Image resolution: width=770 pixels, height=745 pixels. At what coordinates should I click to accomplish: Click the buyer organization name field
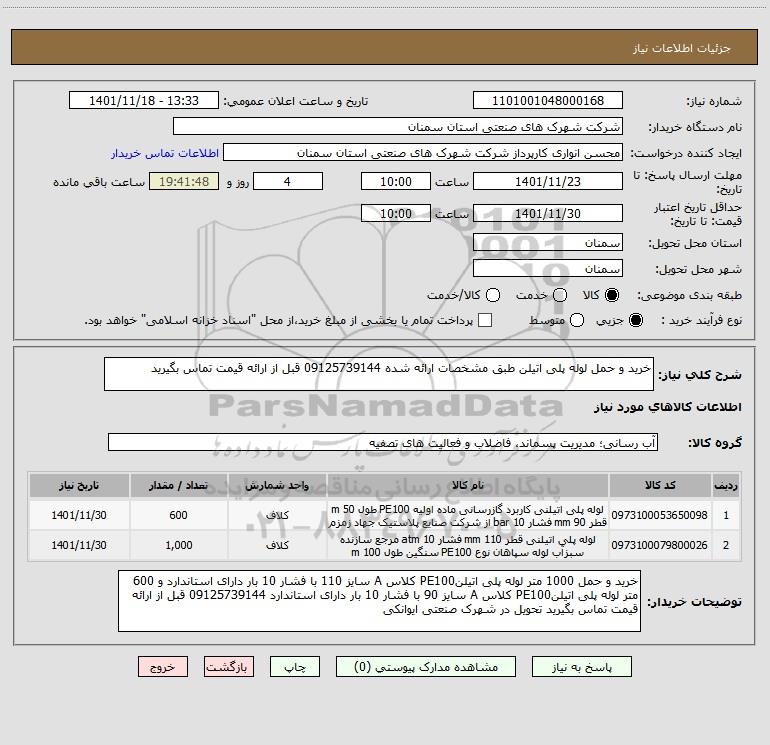(x=398, y=127)
